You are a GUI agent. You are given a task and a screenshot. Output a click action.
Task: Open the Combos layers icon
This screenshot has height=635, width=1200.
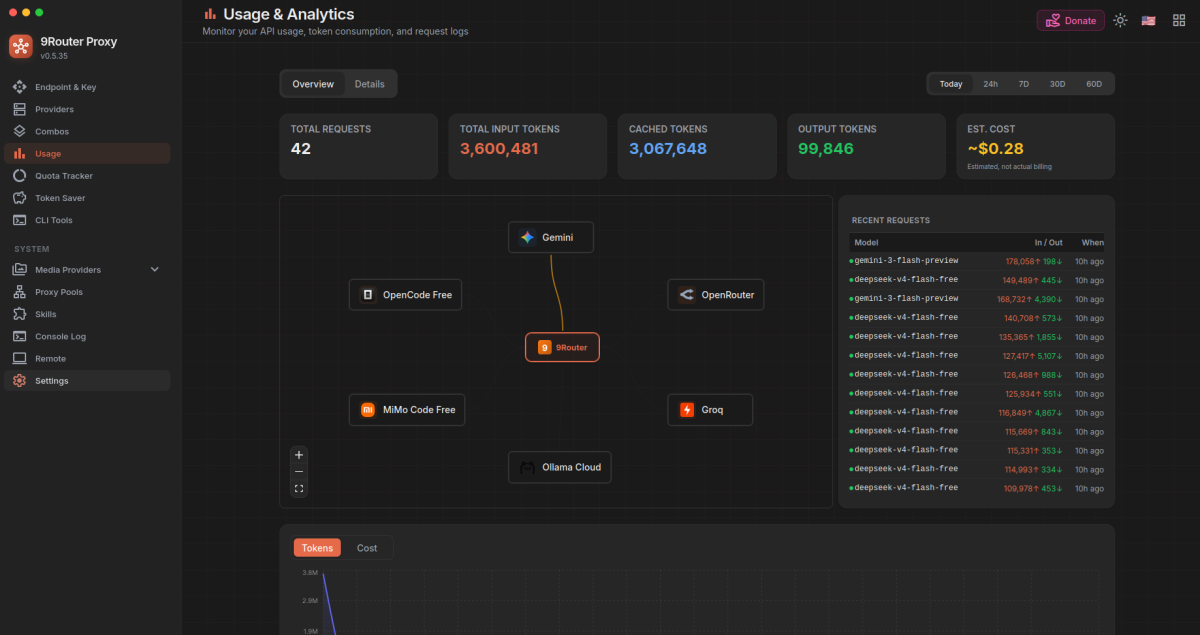click(x=19, y=131)
